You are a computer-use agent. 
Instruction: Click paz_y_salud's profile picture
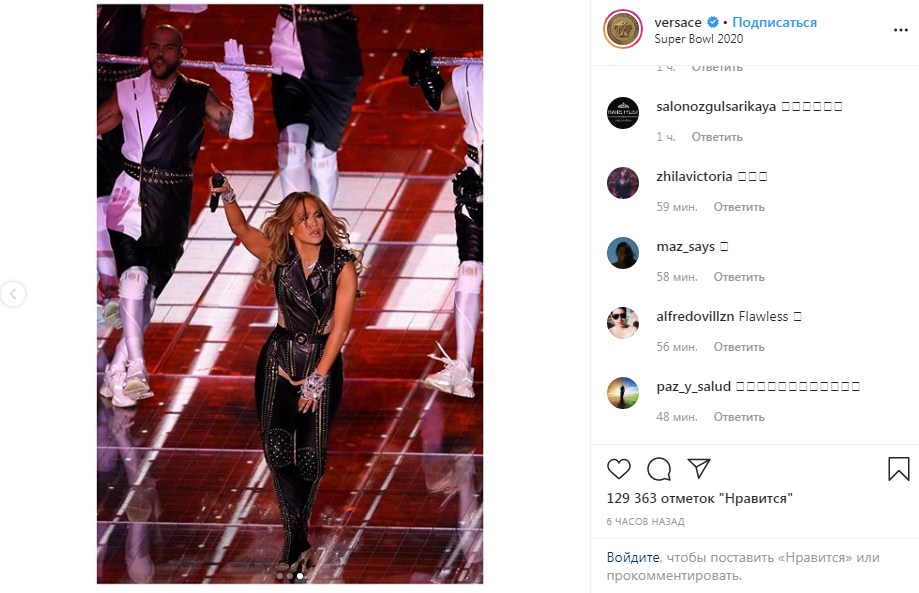622,393
